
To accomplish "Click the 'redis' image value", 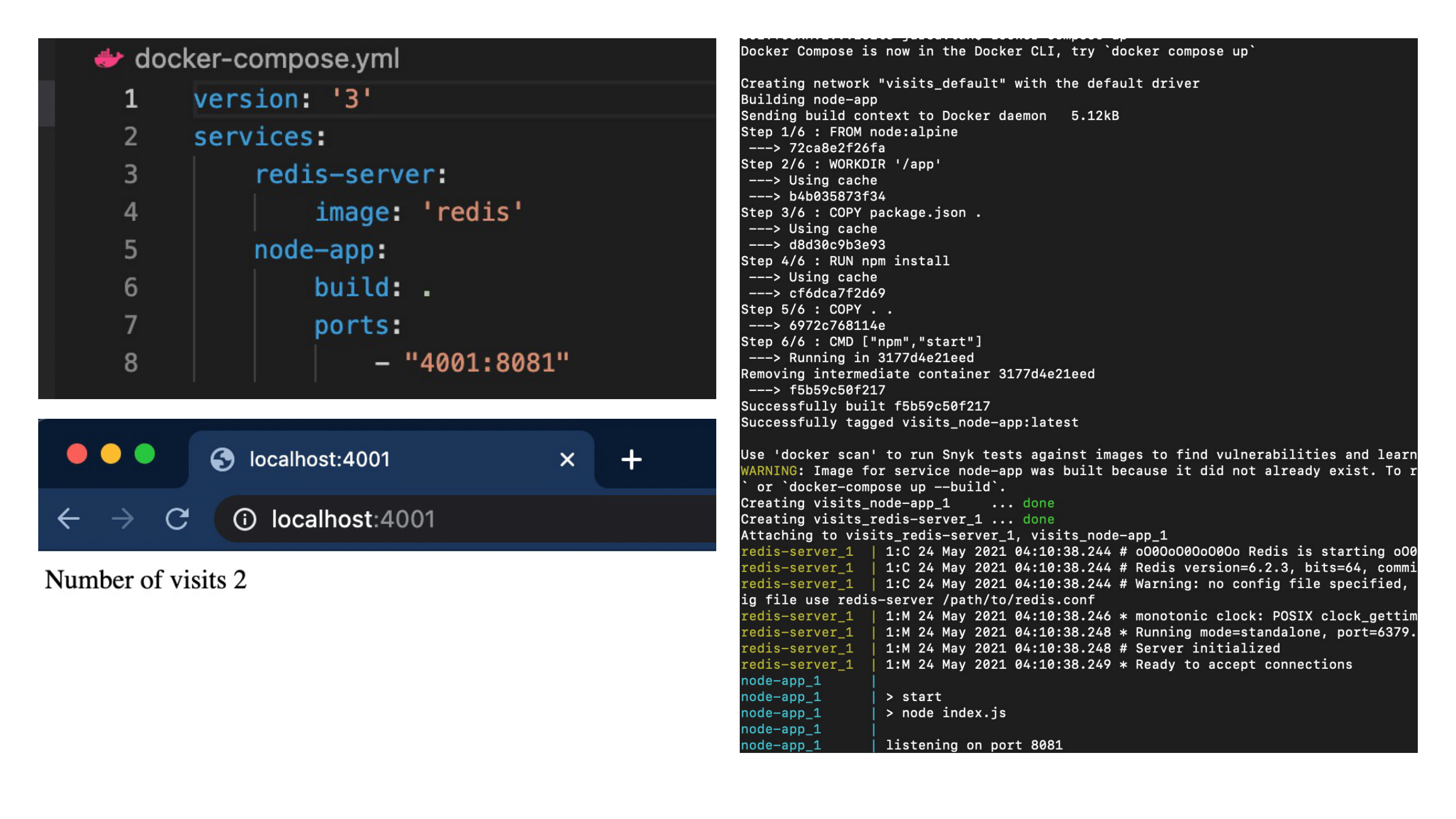I will pyautogui.click(x=473, y=212).
